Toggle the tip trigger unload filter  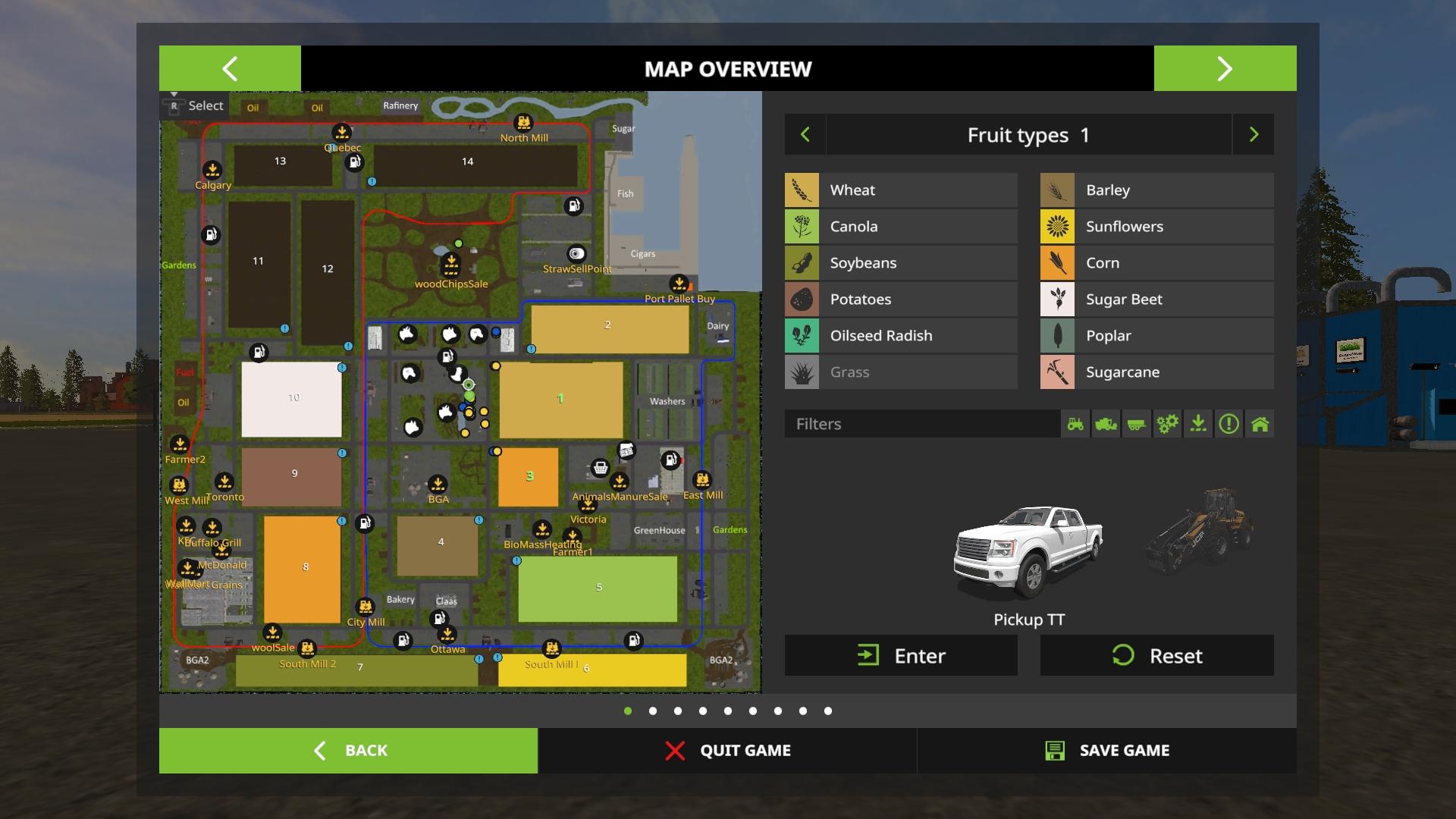point(1198,424)
